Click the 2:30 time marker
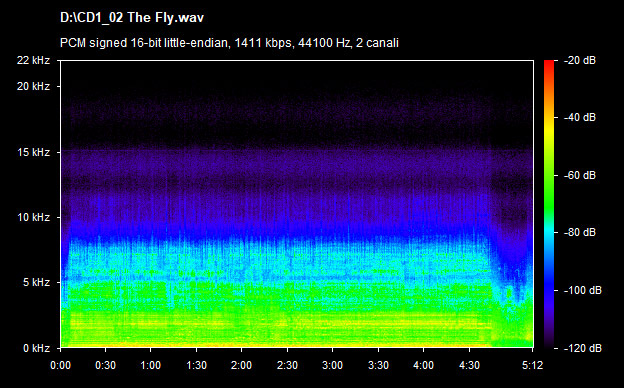Screen dimensions: 624x388 pyautogui.click(x=287, y=365)
